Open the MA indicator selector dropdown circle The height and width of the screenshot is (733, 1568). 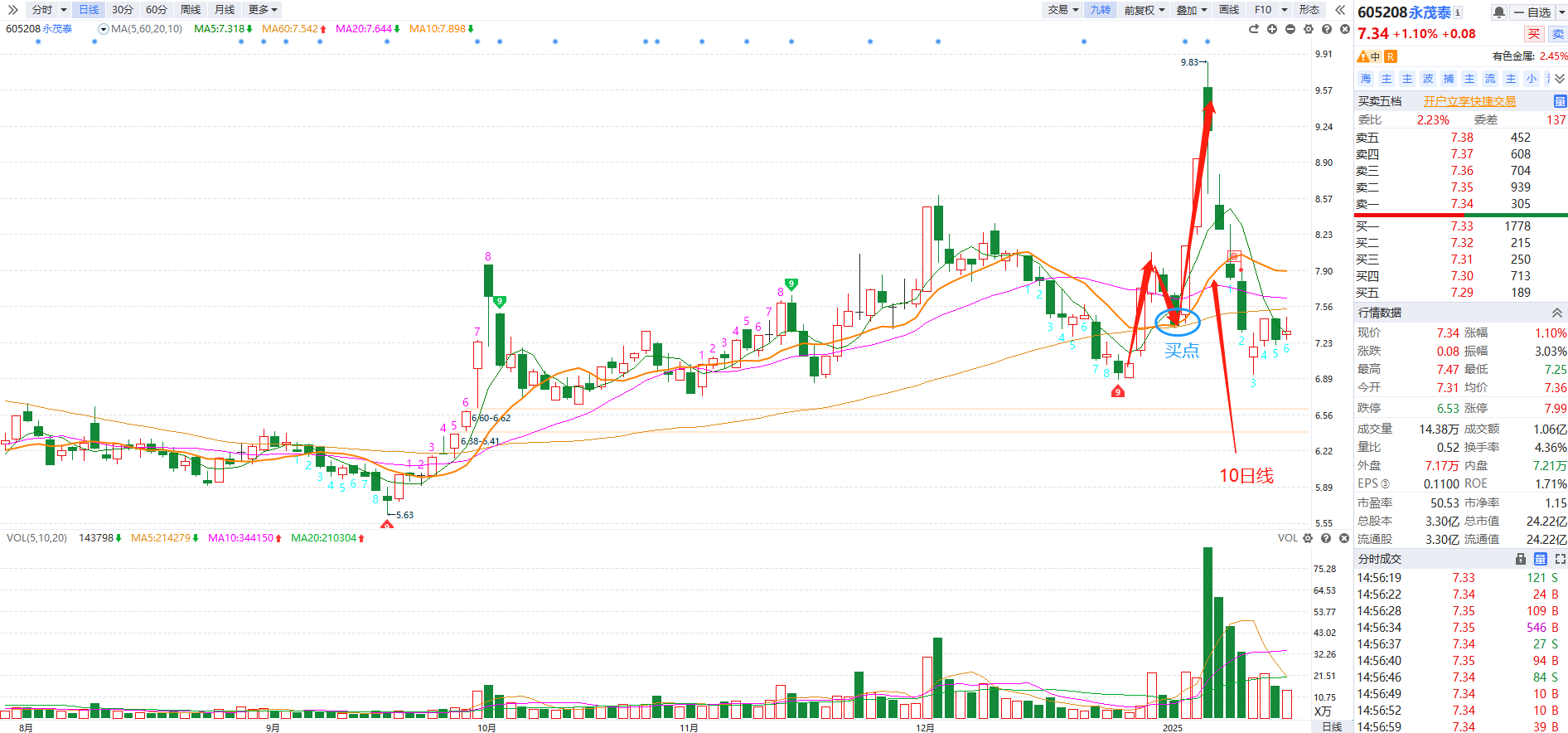[104, 29]
